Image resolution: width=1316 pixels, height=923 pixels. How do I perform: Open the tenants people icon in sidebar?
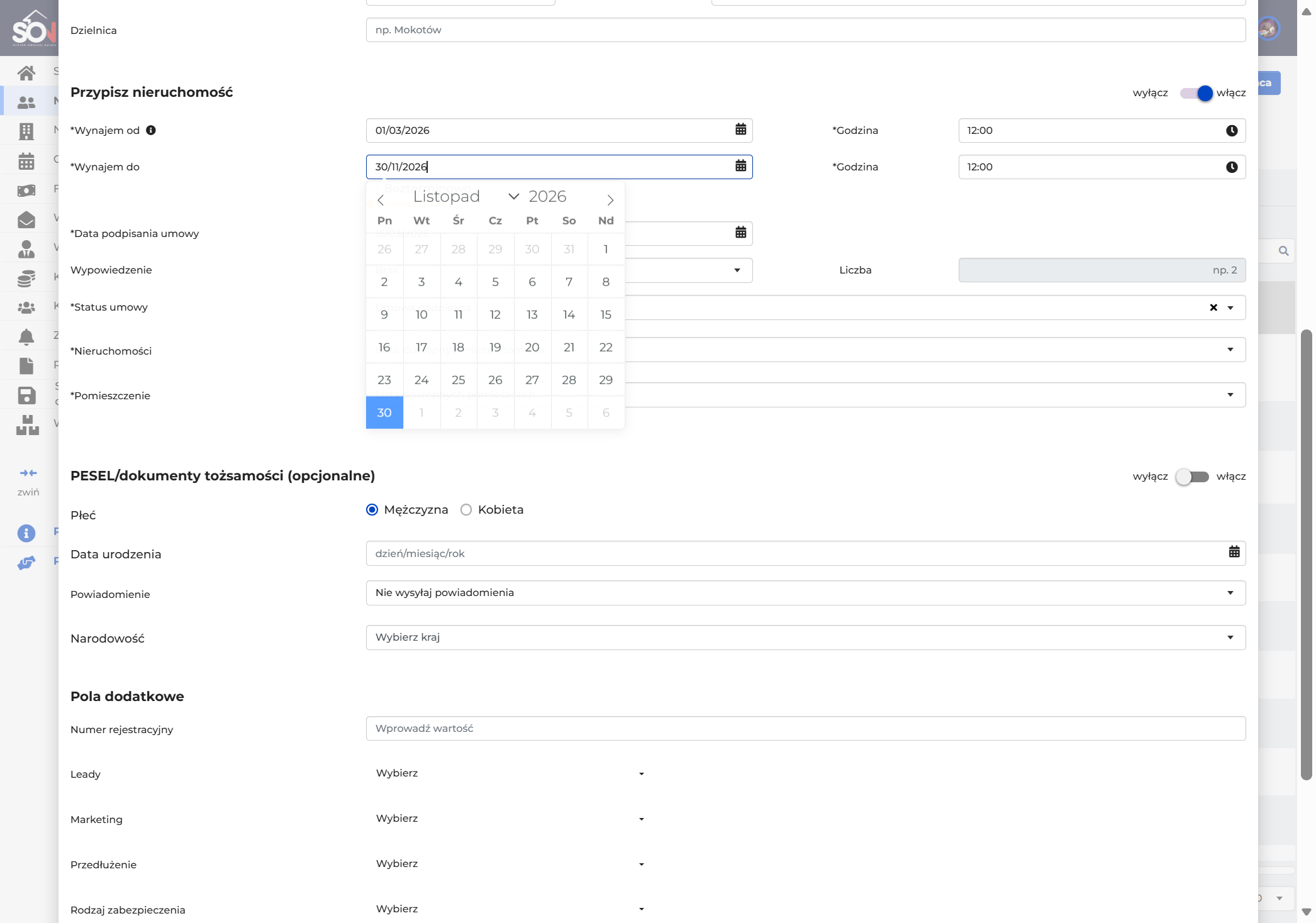(26, 102)
